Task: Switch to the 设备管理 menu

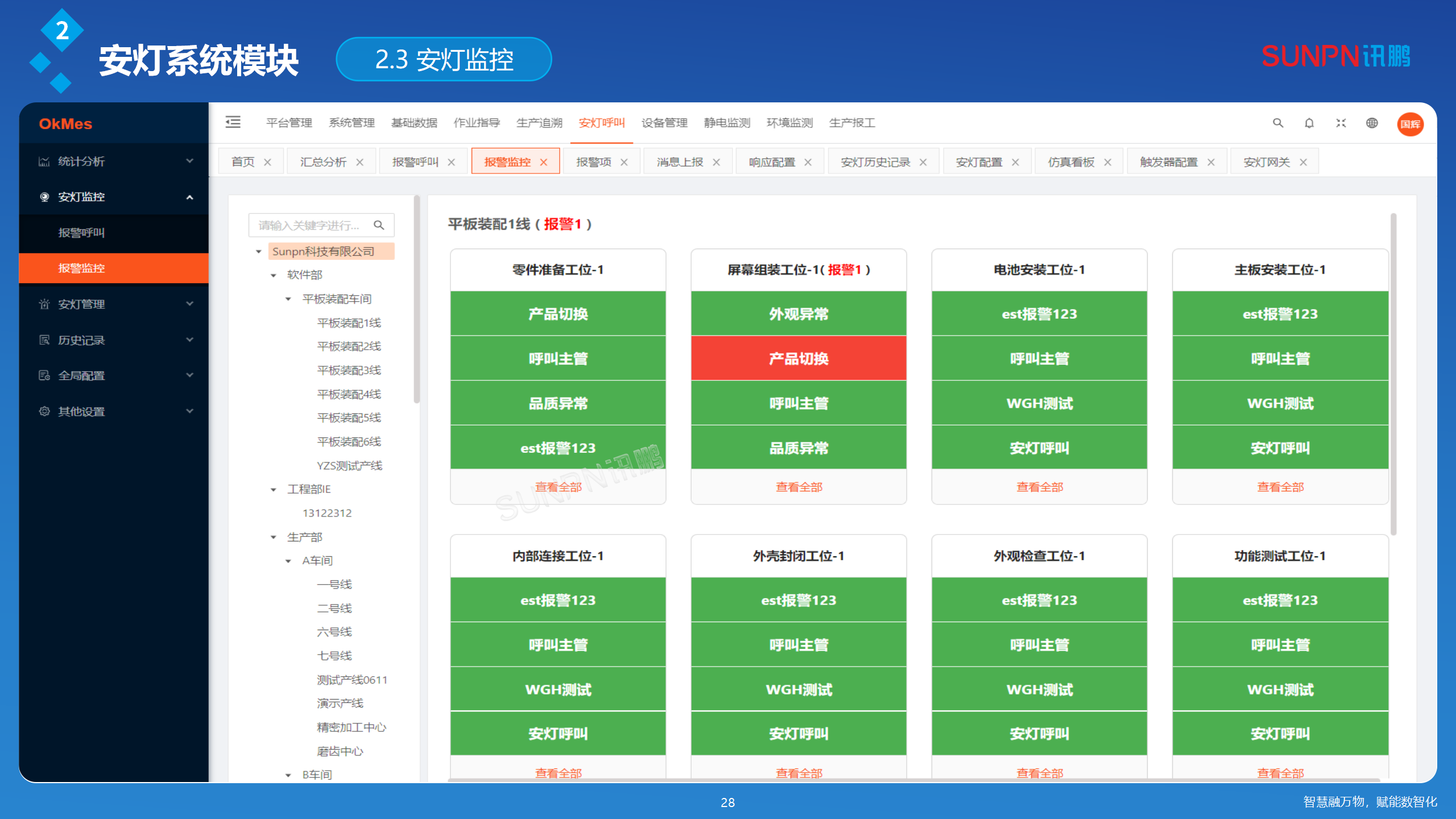Action: pos(664,123)
